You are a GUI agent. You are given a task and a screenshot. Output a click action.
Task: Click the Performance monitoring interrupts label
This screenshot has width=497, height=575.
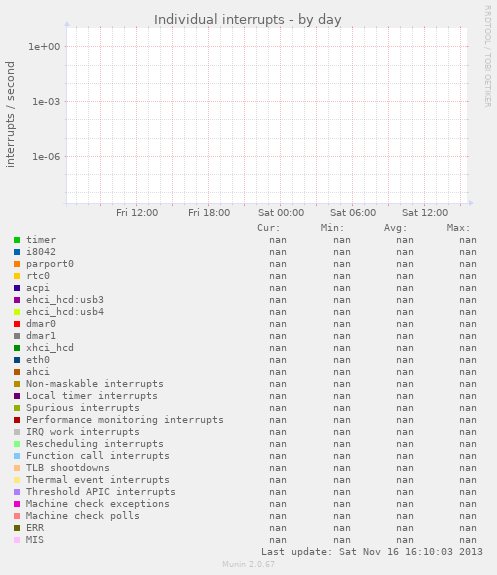[x=125, y=420]
